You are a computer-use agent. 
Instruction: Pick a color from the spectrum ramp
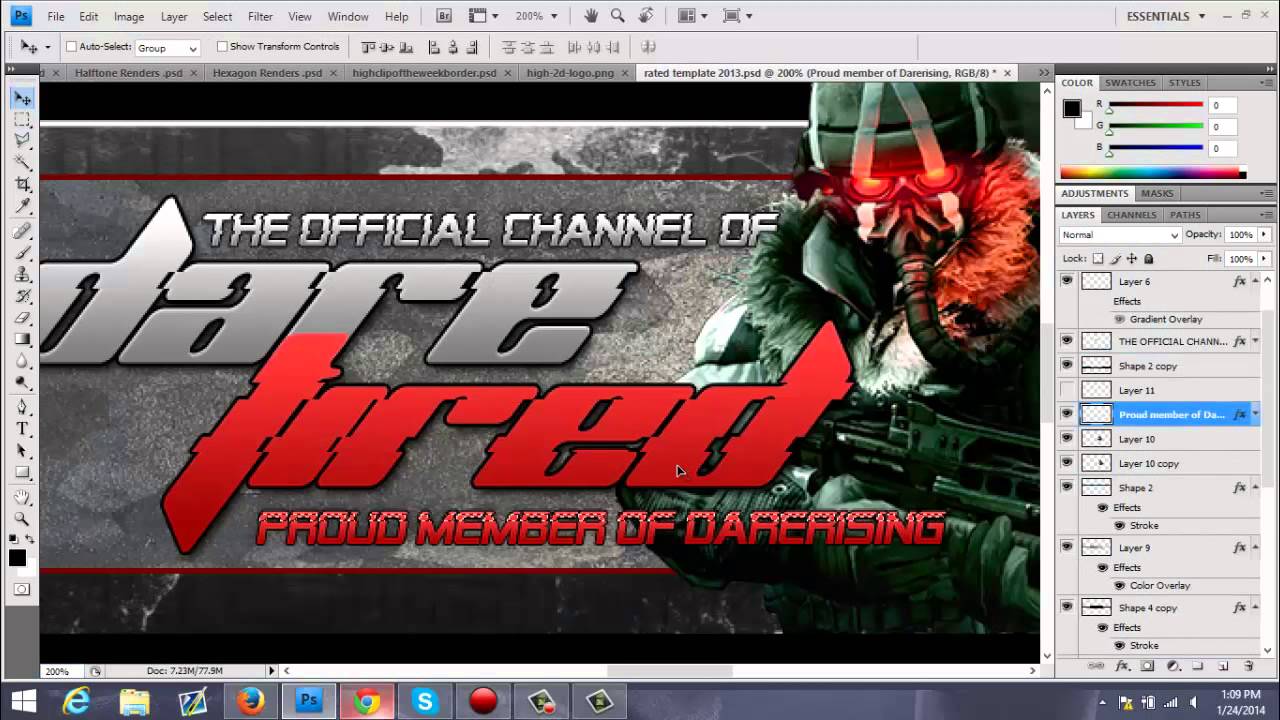click(x=1153, y=173)
